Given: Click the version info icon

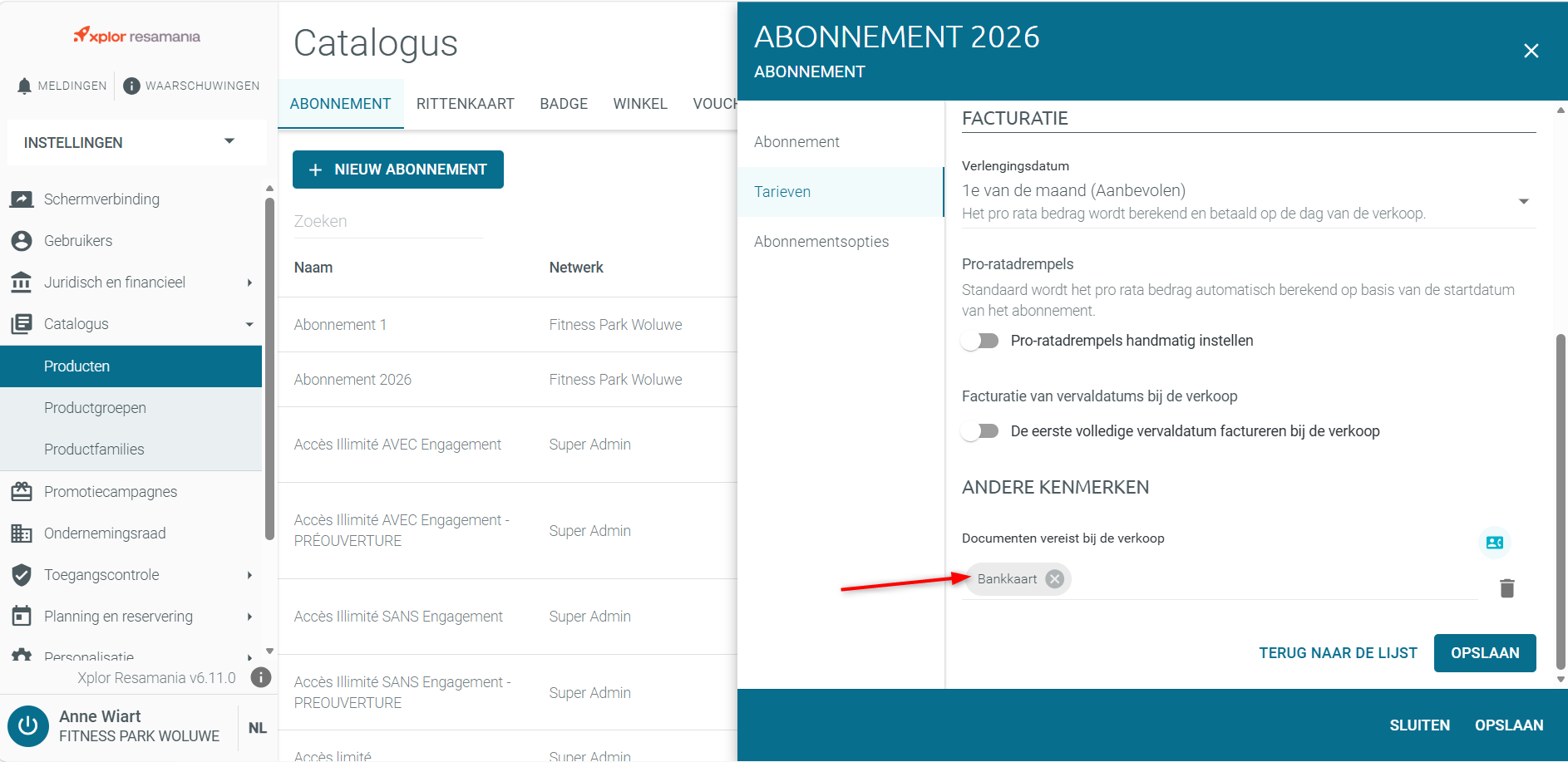Looking at the screenshot, I should (261, 677).
